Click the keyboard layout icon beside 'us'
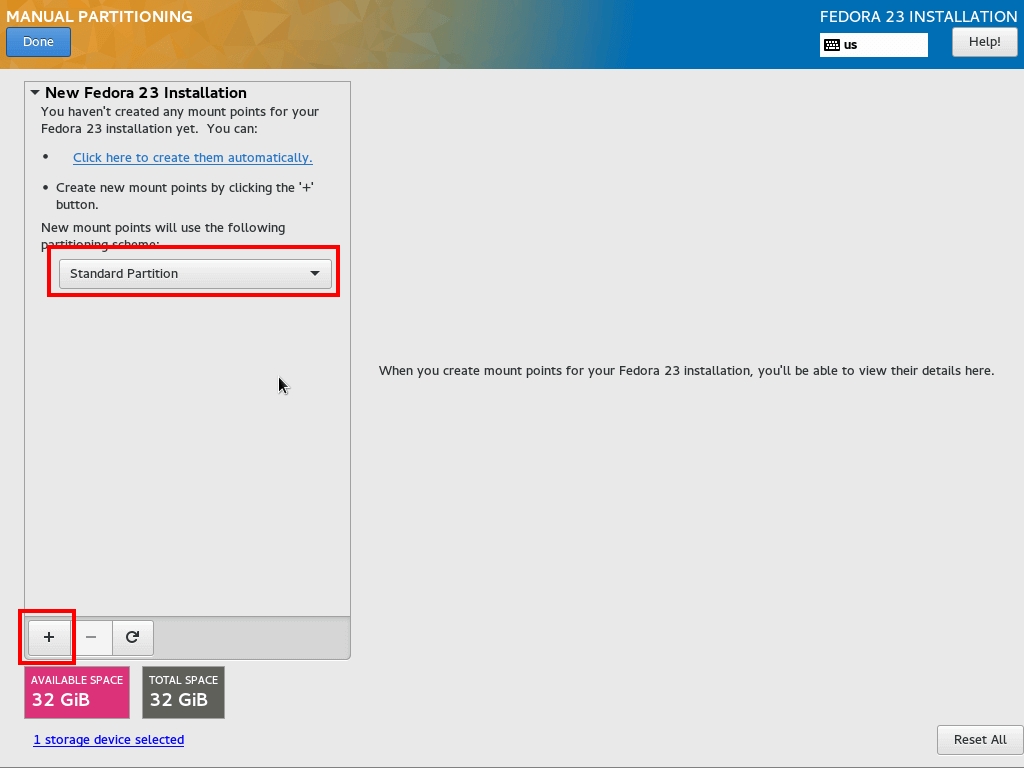The width and height of the screenshot is (1024, 768). click(832, 45)
